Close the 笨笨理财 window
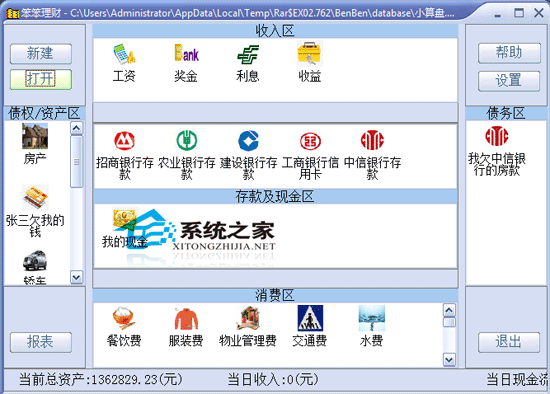Viewport: 550px width, 394px height. click(538, 13)
